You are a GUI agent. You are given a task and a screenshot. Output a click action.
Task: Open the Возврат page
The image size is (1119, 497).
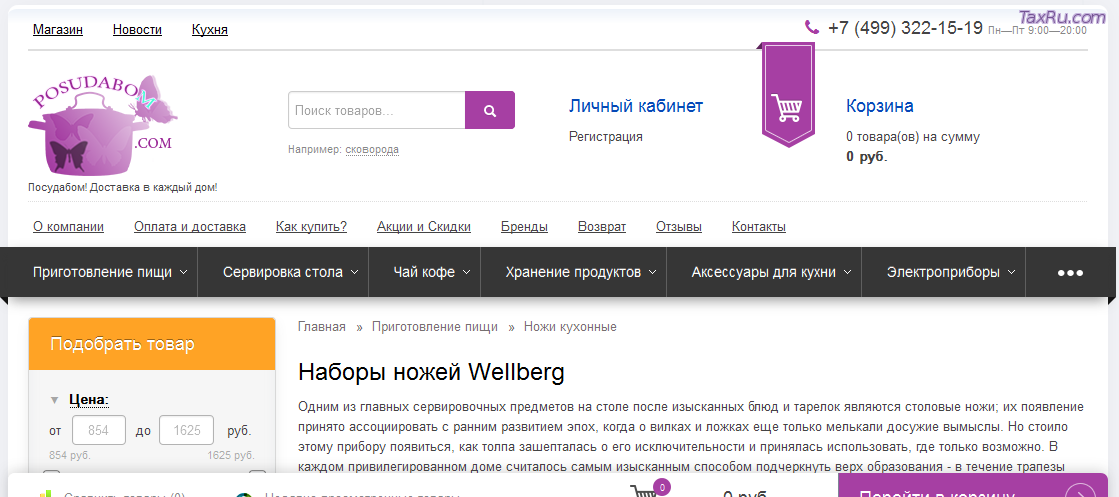602,226
